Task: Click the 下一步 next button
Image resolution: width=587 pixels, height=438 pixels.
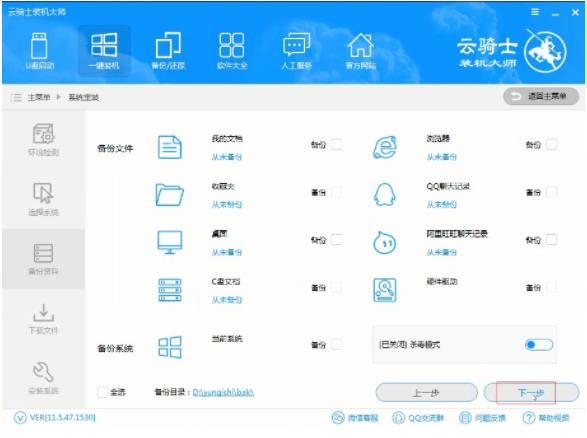Action: click(x=532, y=393)
